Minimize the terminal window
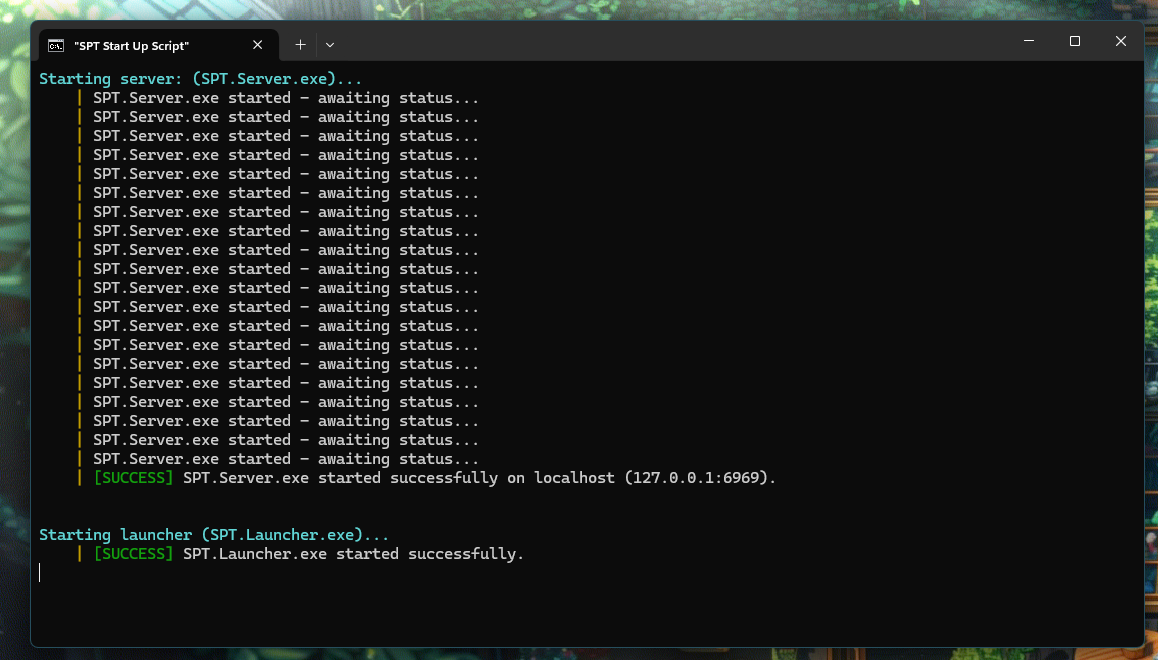 coord(1029,41)
